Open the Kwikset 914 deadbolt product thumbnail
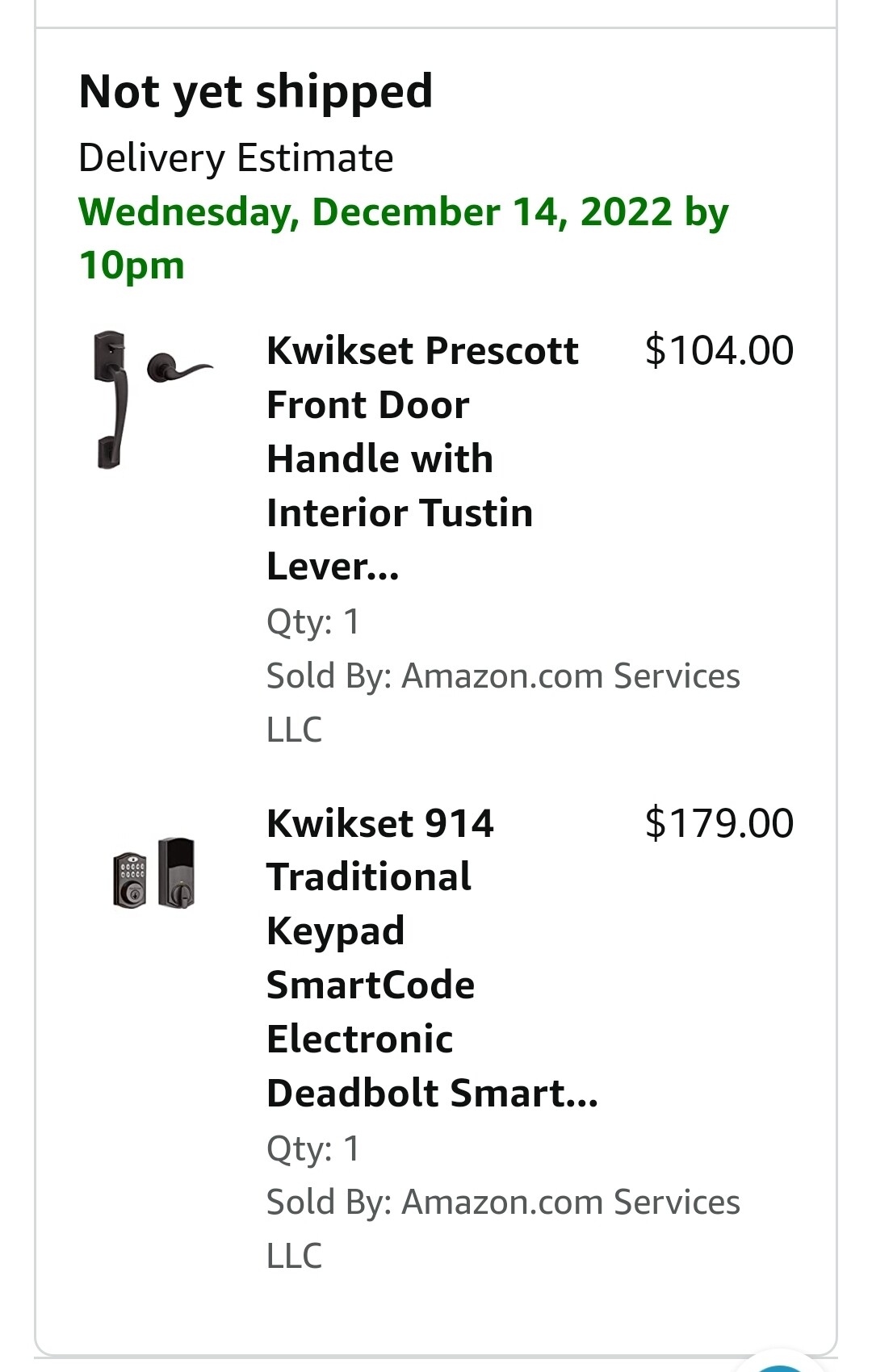This screenshot has height=1372, width=872. pos(154,873)
